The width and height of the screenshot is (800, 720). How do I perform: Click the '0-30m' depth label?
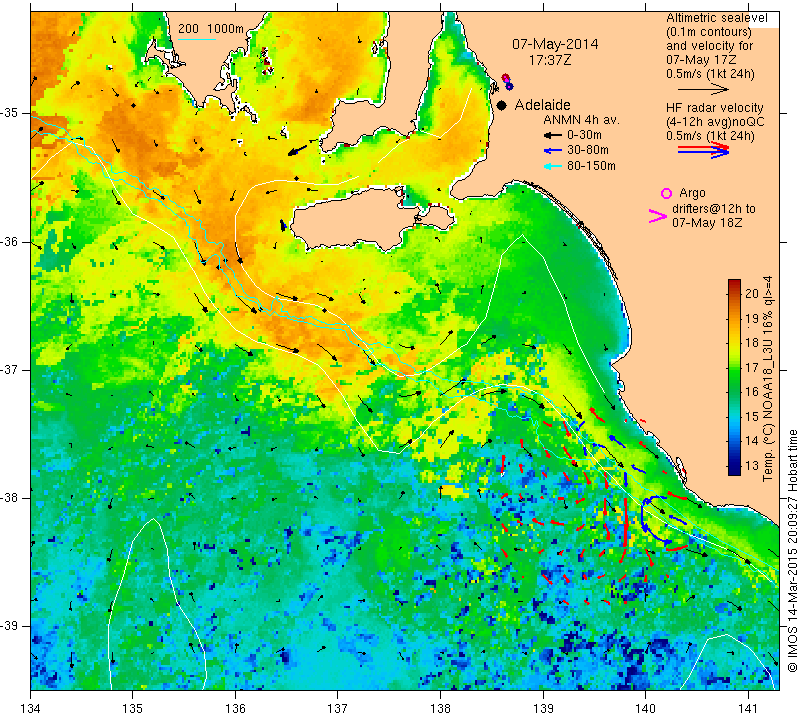coord(584,135)
